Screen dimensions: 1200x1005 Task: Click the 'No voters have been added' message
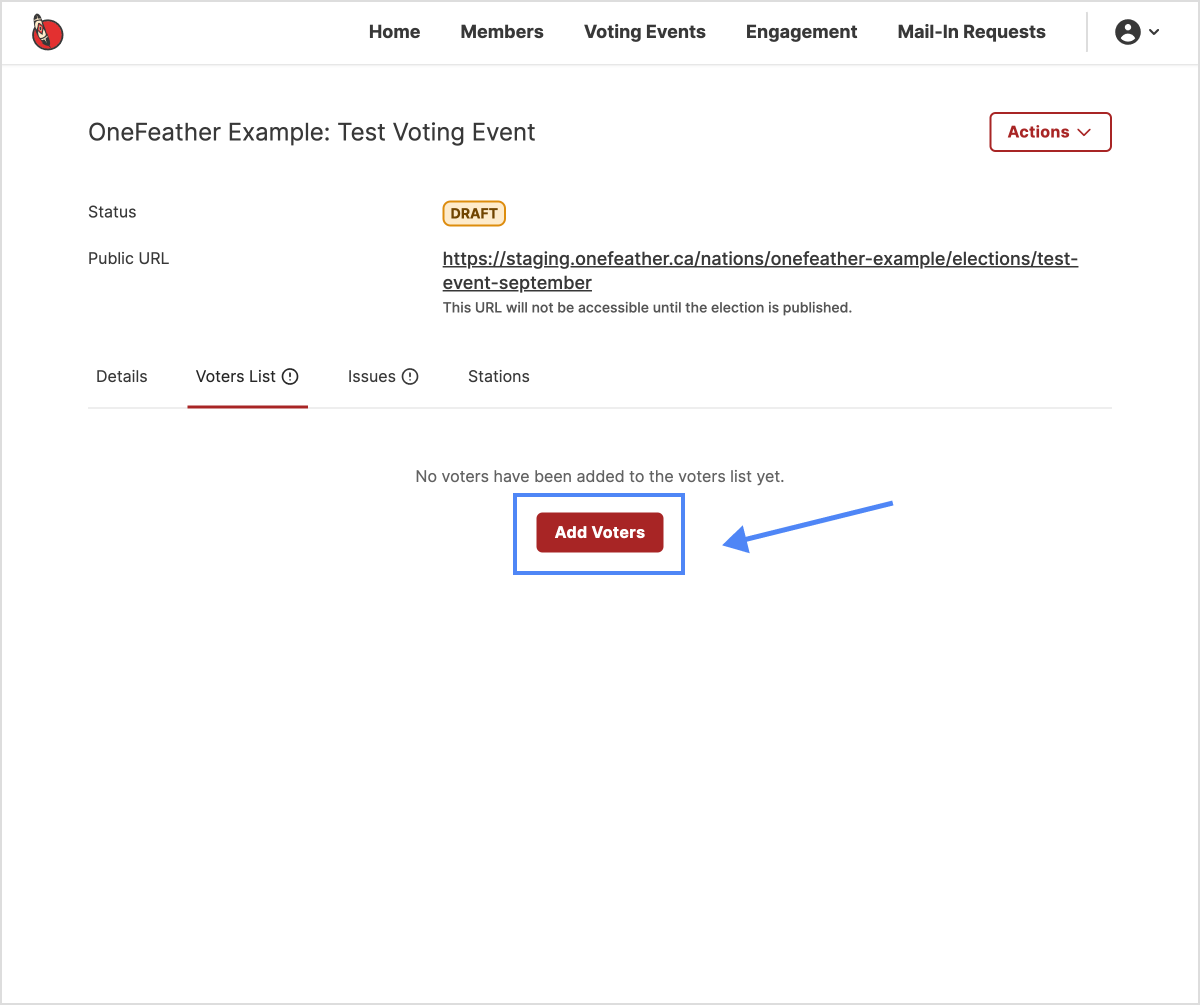tap(600, 476)
